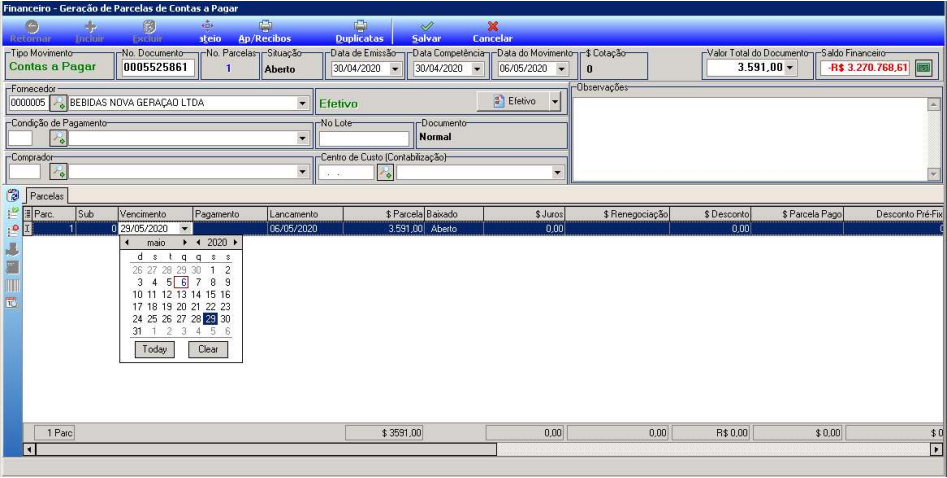This screenshot has height=478, width=947.
Task: Click the Vencimento column header
Action: click(x=155, y=214)
